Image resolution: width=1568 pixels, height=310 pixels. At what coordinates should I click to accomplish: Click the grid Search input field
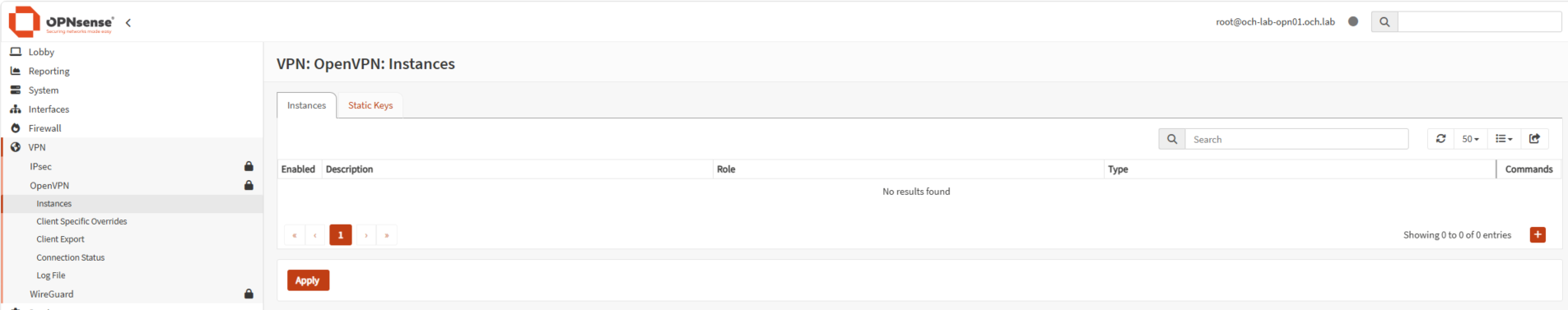[1296, 139]
